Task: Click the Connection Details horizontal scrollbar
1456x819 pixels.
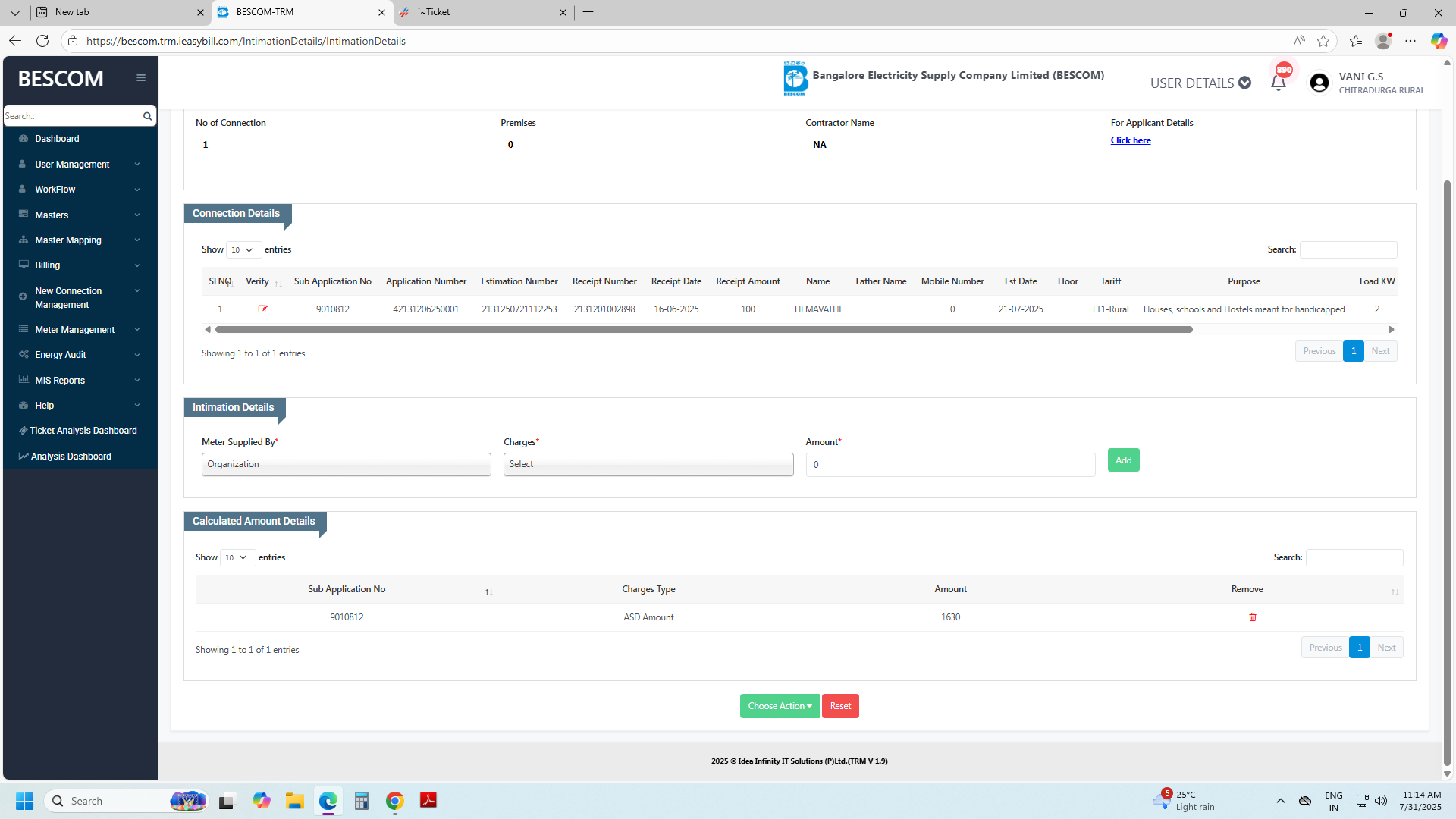Action: tap(703, 330)
